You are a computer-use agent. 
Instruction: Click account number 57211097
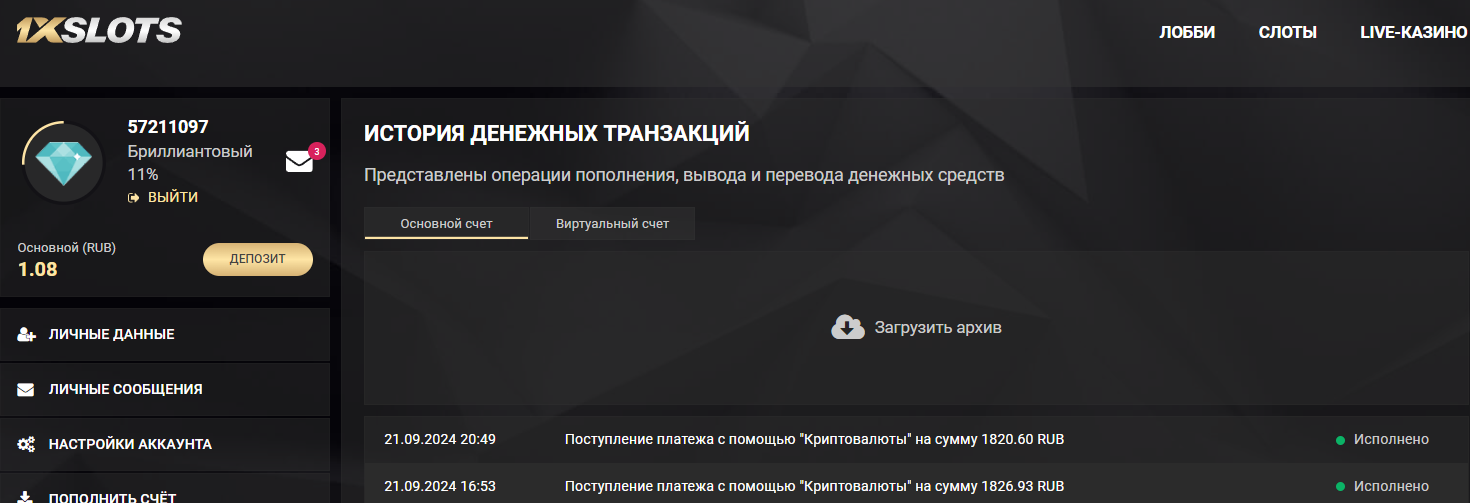(x=168, y=127)
